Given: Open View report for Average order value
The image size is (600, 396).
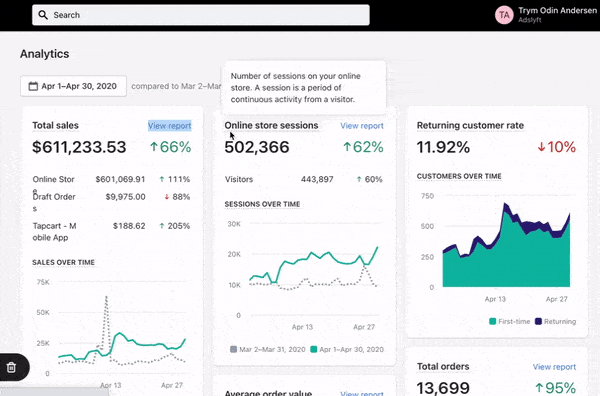Looking at the screenshot, I should pos(362,393).
